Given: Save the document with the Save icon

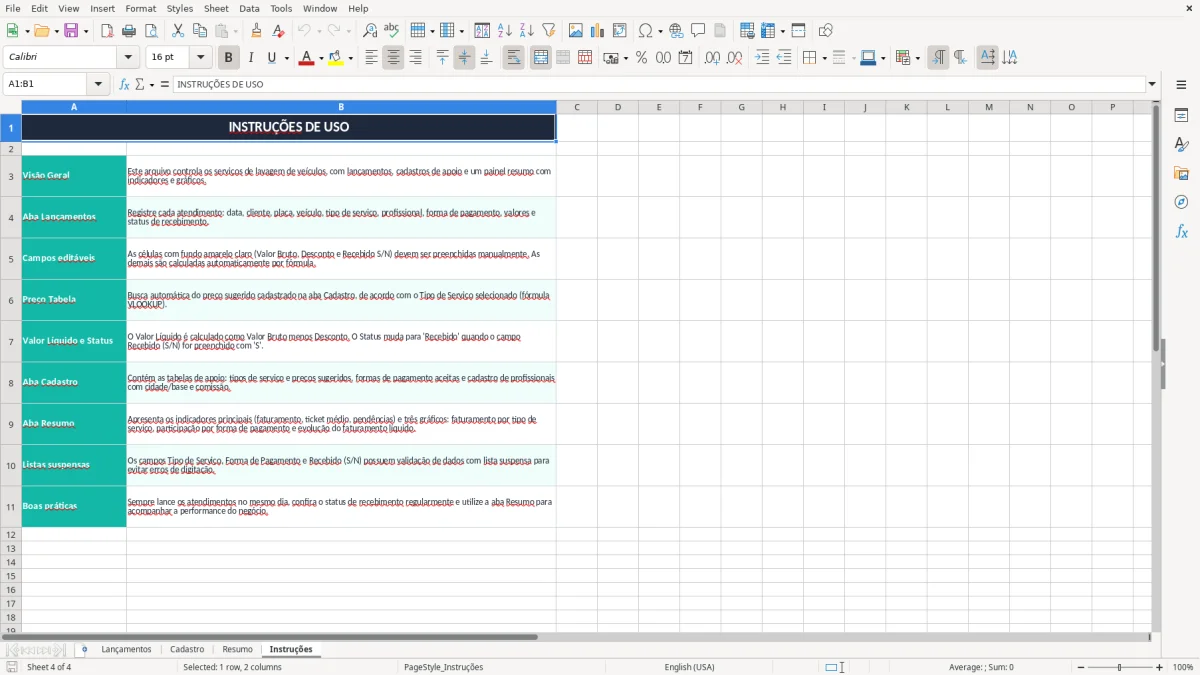Looking at the screenshot, I should point(71,31).
